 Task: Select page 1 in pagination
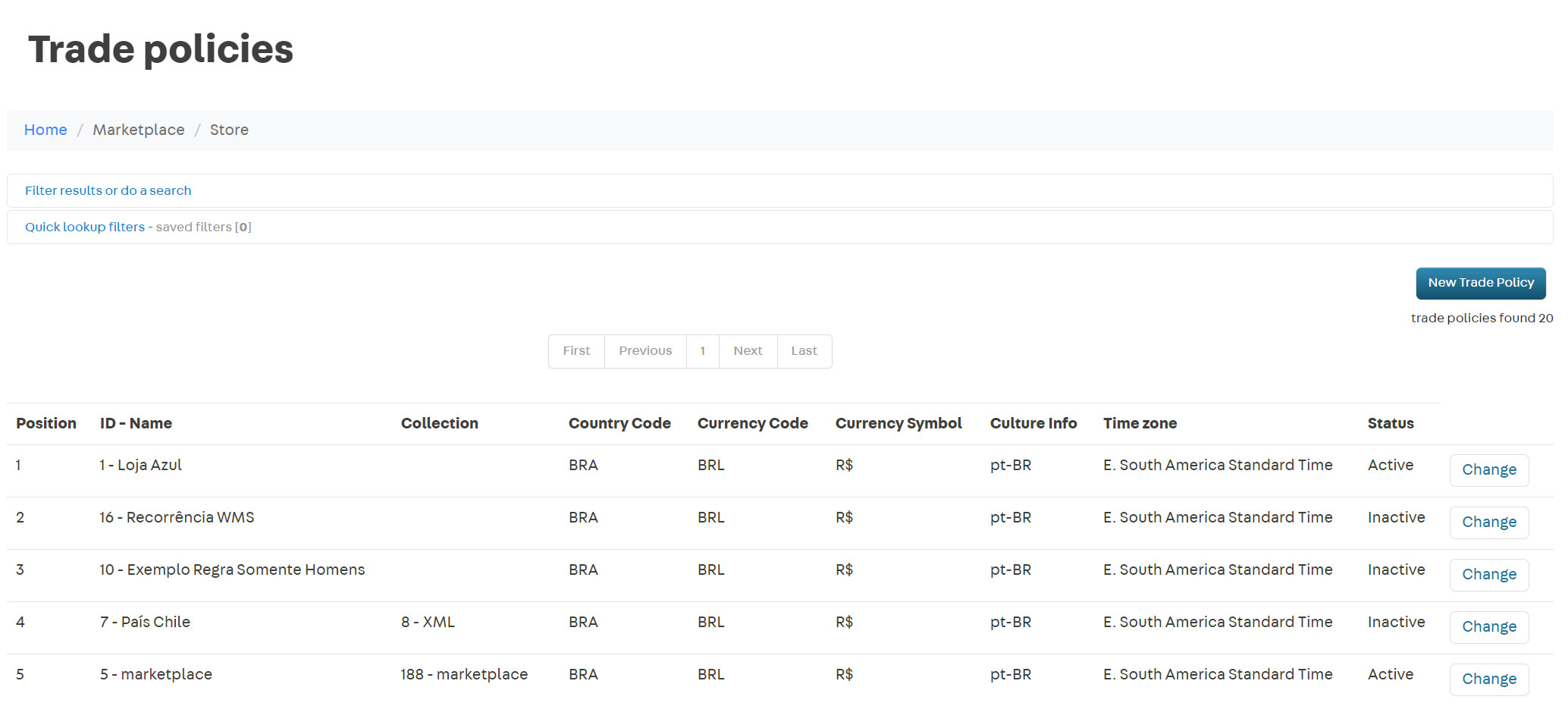(703, 351)
